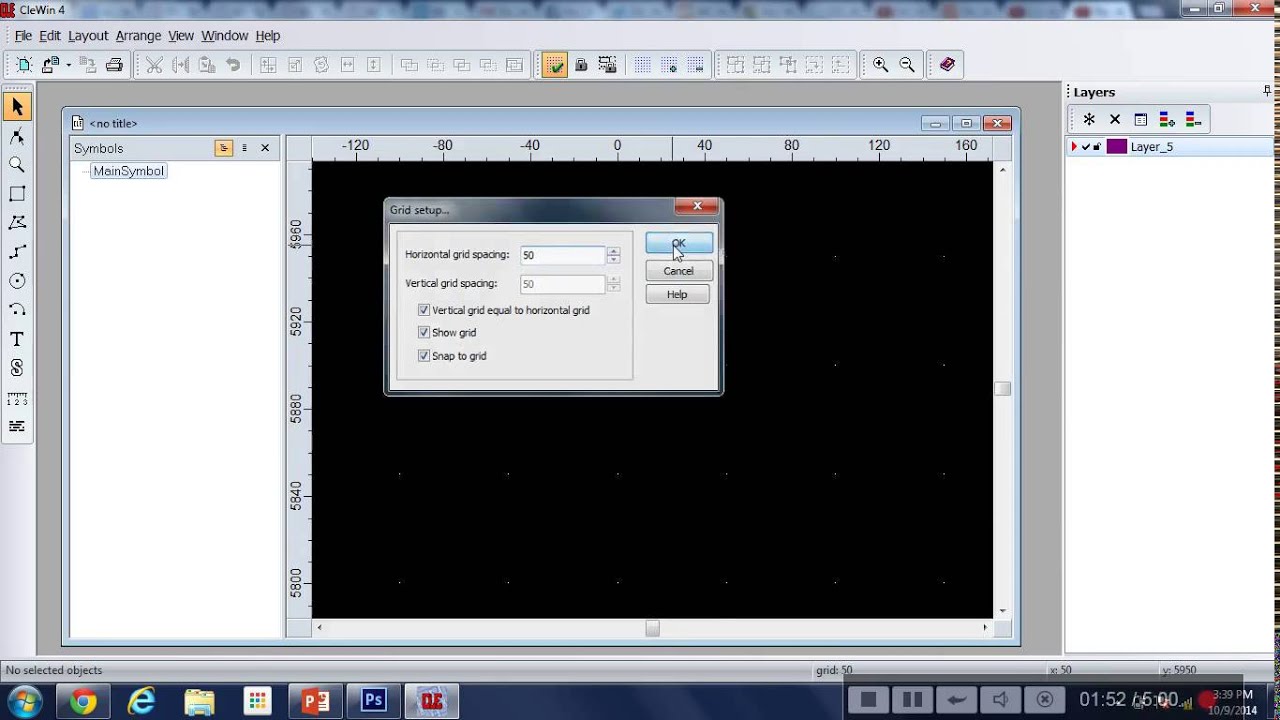Screen dimensions: 1280x720
Task: Select MainSymbol in Symbols tree
Action: 128,171
